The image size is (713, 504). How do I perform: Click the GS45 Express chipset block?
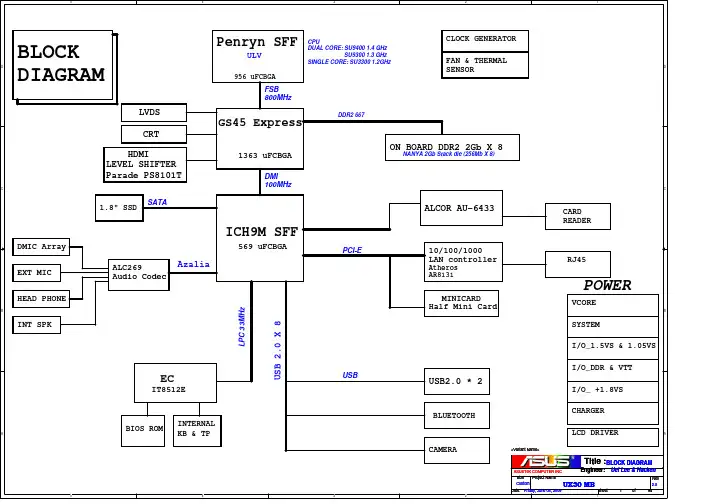click(x=260, y=138)
